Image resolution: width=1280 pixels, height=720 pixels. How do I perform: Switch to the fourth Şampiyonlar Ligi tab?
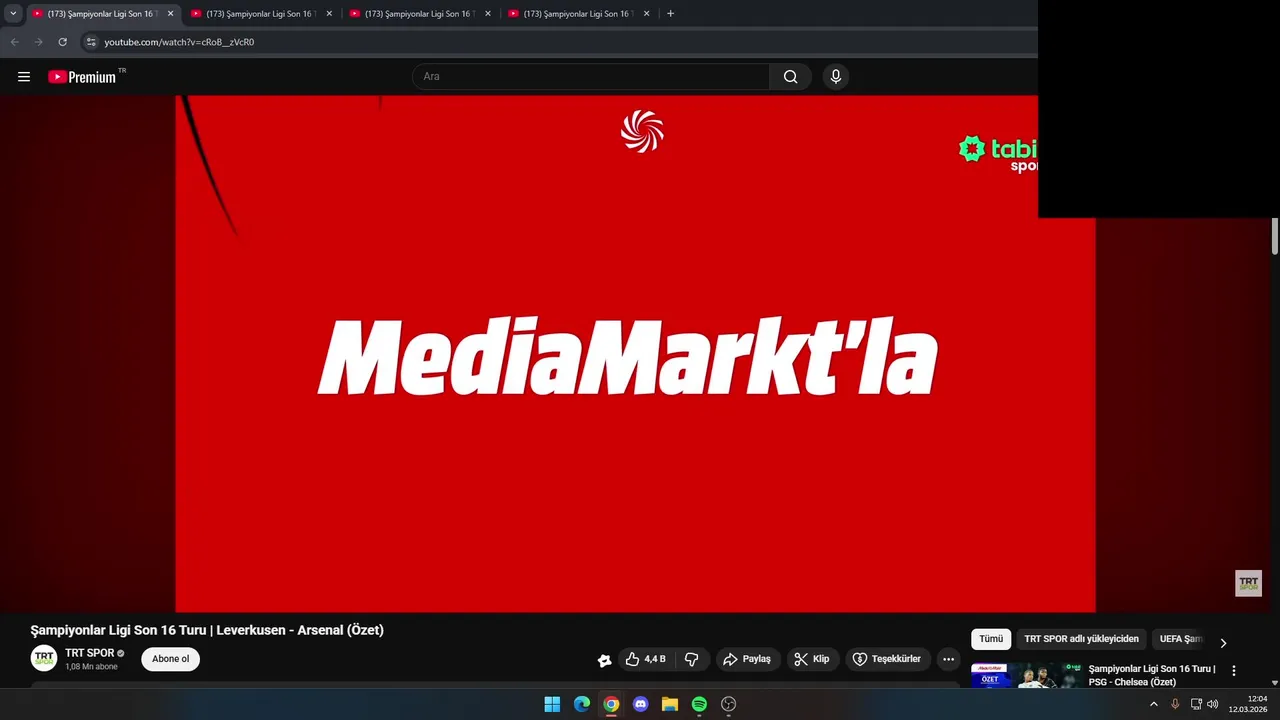(x=576, y=14)
